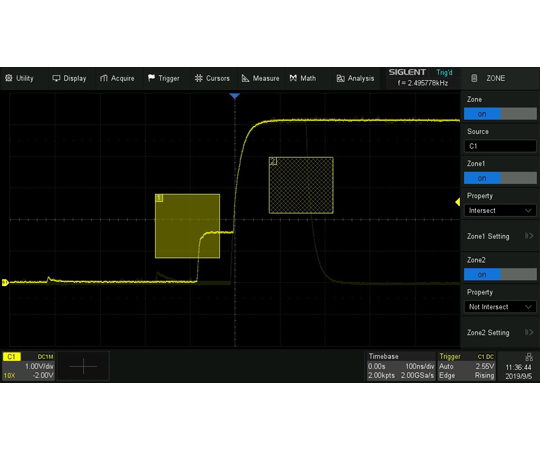Click the network status icon above clock
This screenshot has height=450, width=540.
click(x=529, y=357)
